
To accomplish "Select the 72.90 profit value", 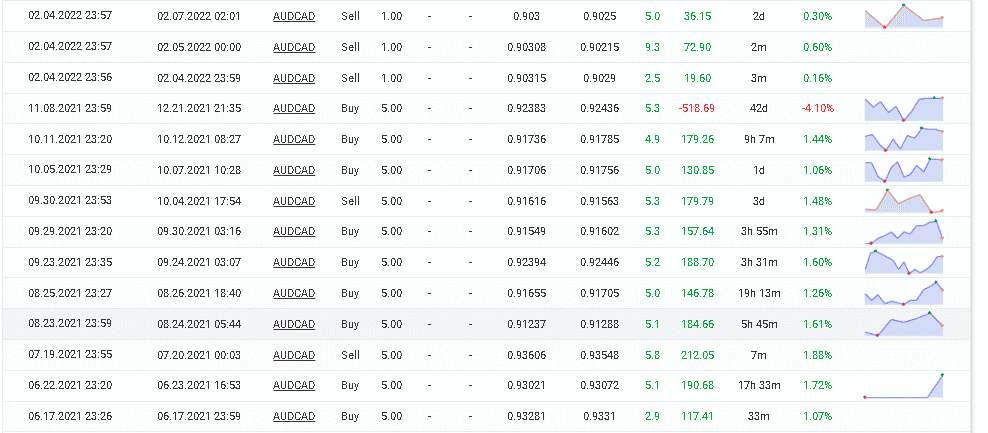I will tap(698, 47).
